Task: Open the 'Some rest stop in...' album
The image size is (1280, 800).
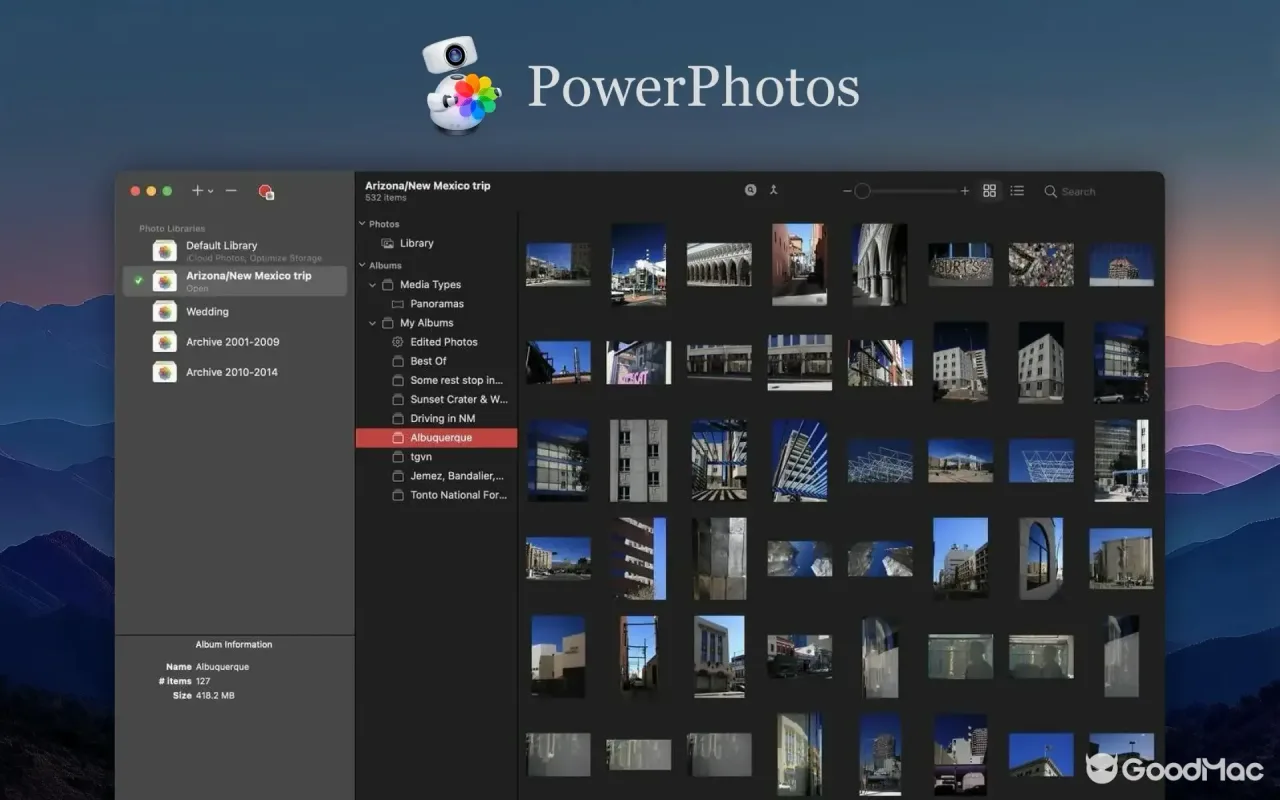Action: [436, 380]
